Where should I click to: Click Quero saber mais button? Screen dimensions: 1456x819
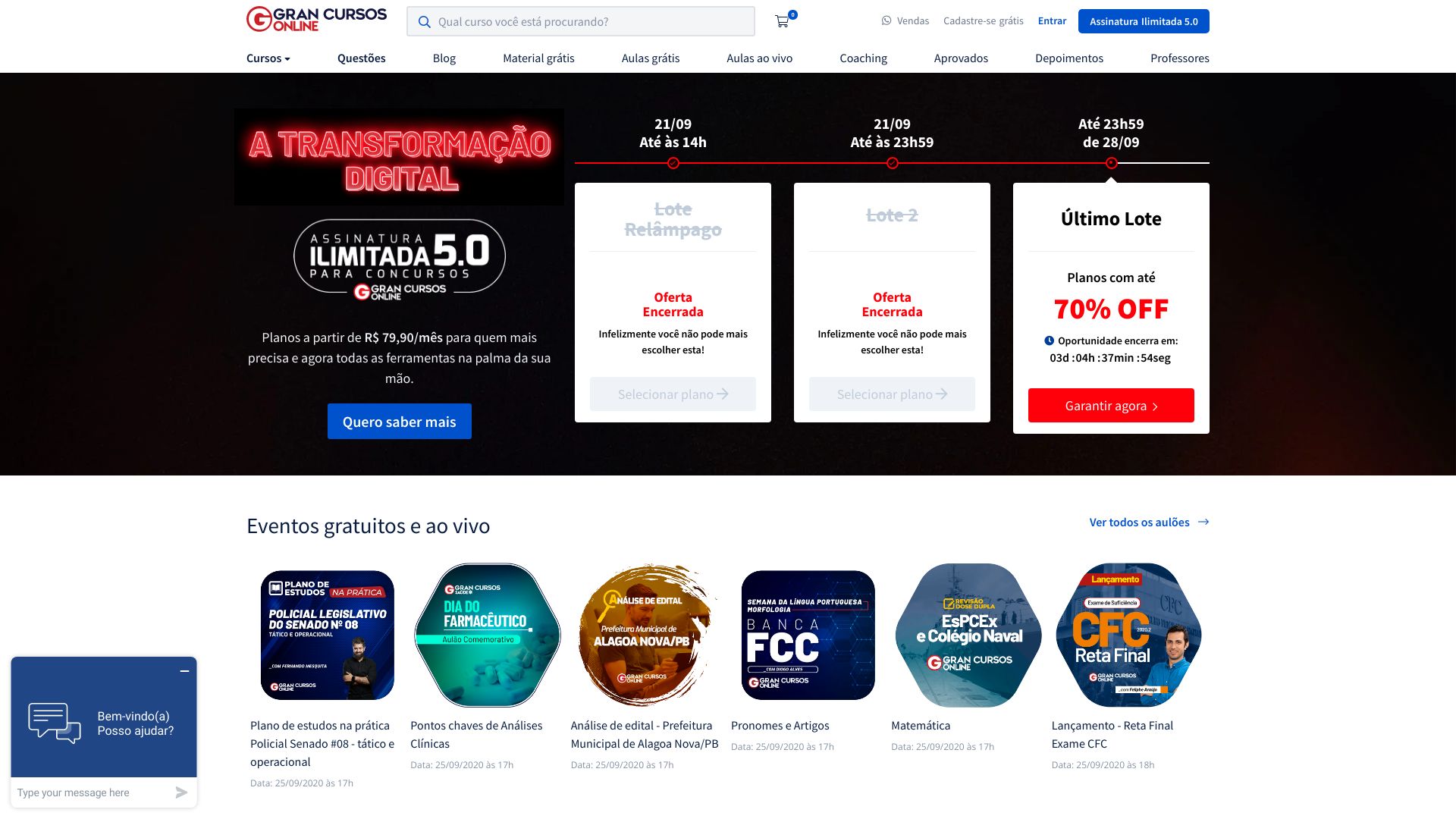(400, 422)
